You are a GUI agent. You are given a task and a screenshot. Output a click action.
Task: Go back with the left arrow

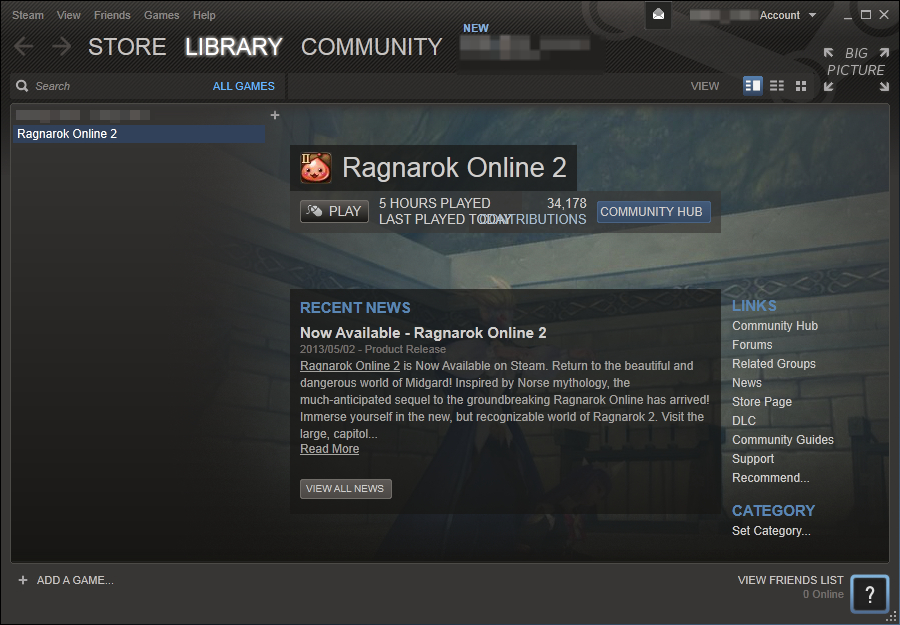click(24, 46)
